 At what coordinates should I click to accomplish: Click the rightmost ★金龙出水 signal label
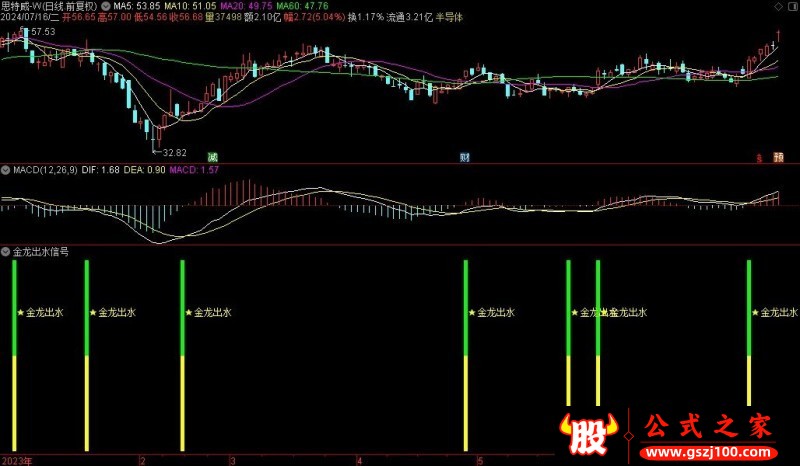coord(775,312)
